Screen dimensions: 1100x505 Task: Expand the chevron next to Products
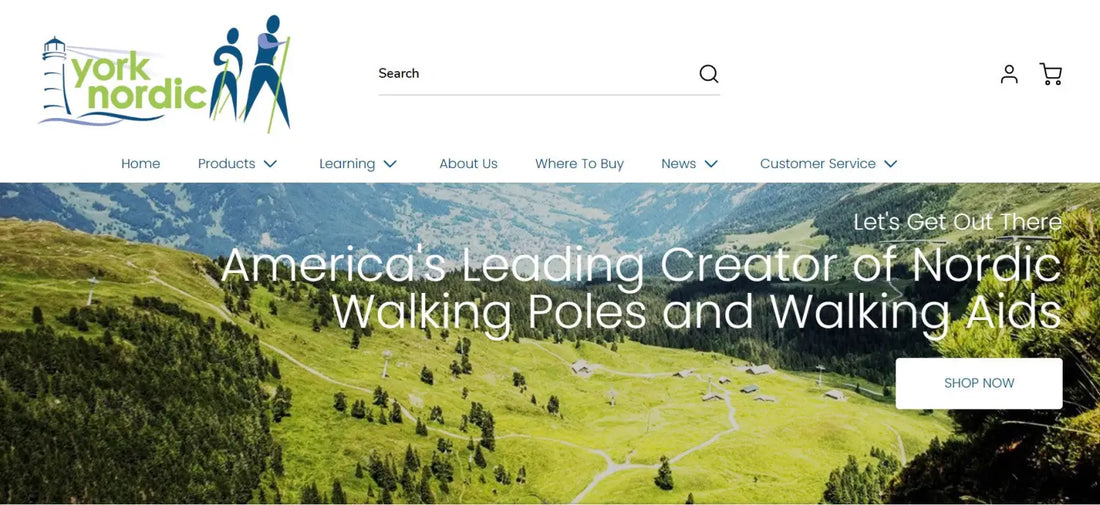pyautogui.click(x=271, y=164)
